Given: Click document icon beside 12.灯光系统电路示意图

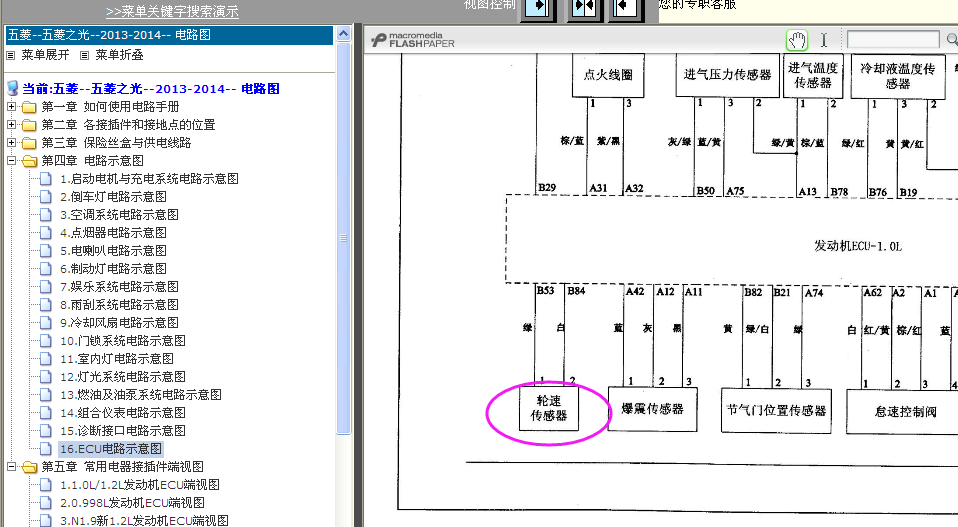Looking at the screenshot, I should tap(46, 377).
